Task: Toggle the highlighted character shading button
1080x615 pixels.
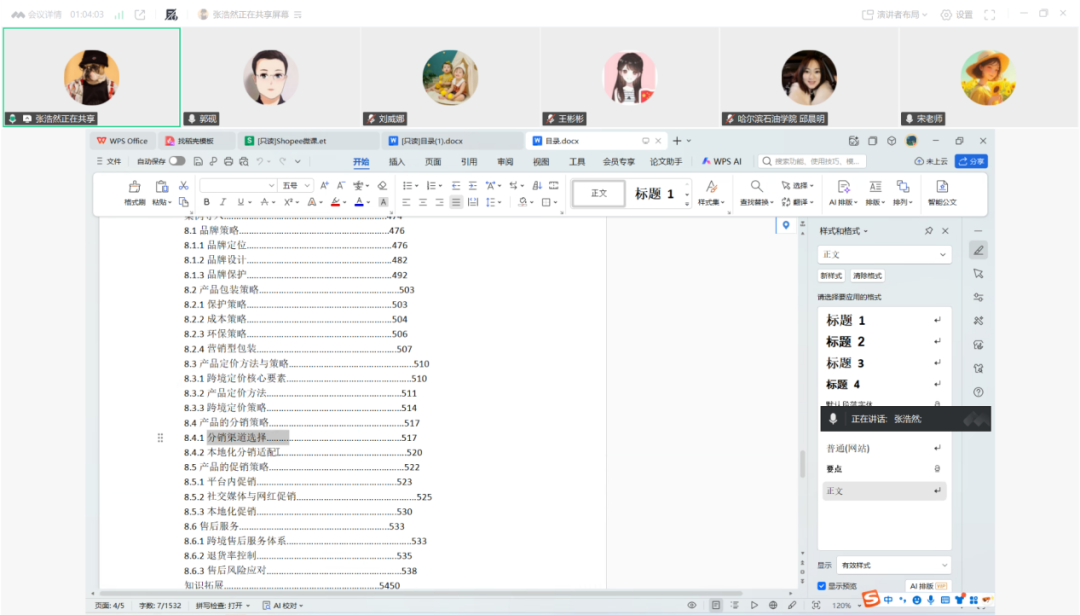Action: [383, 202]
